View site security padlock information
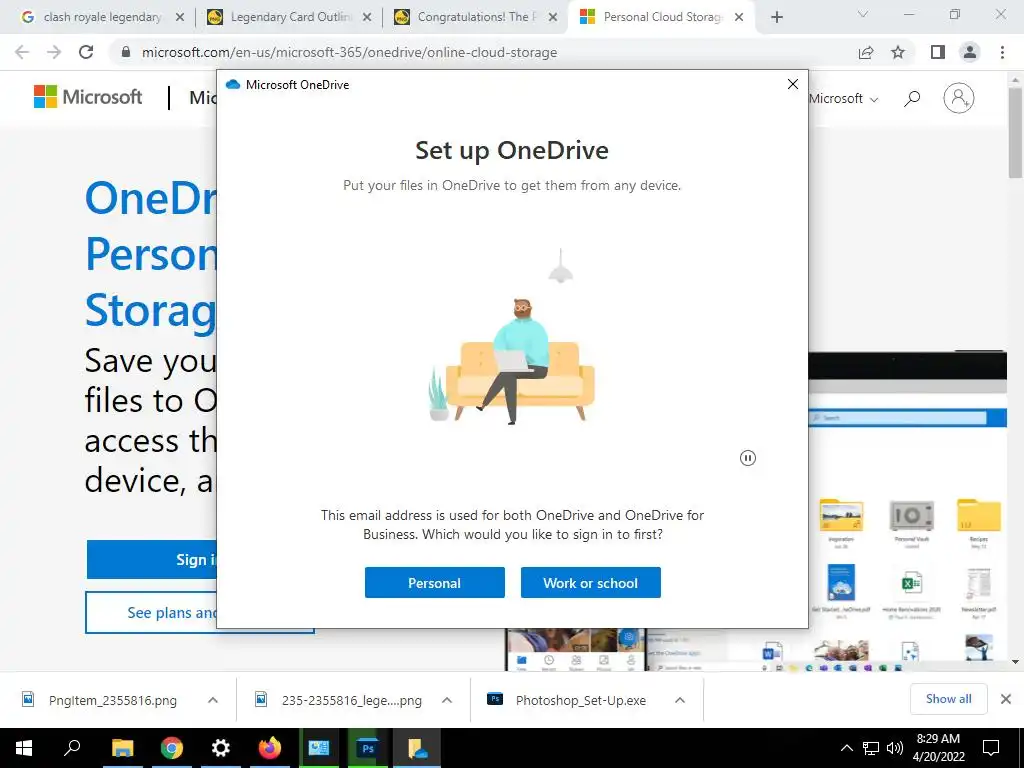This screenshot has width=1024, height=768. [x=126, y=52]
